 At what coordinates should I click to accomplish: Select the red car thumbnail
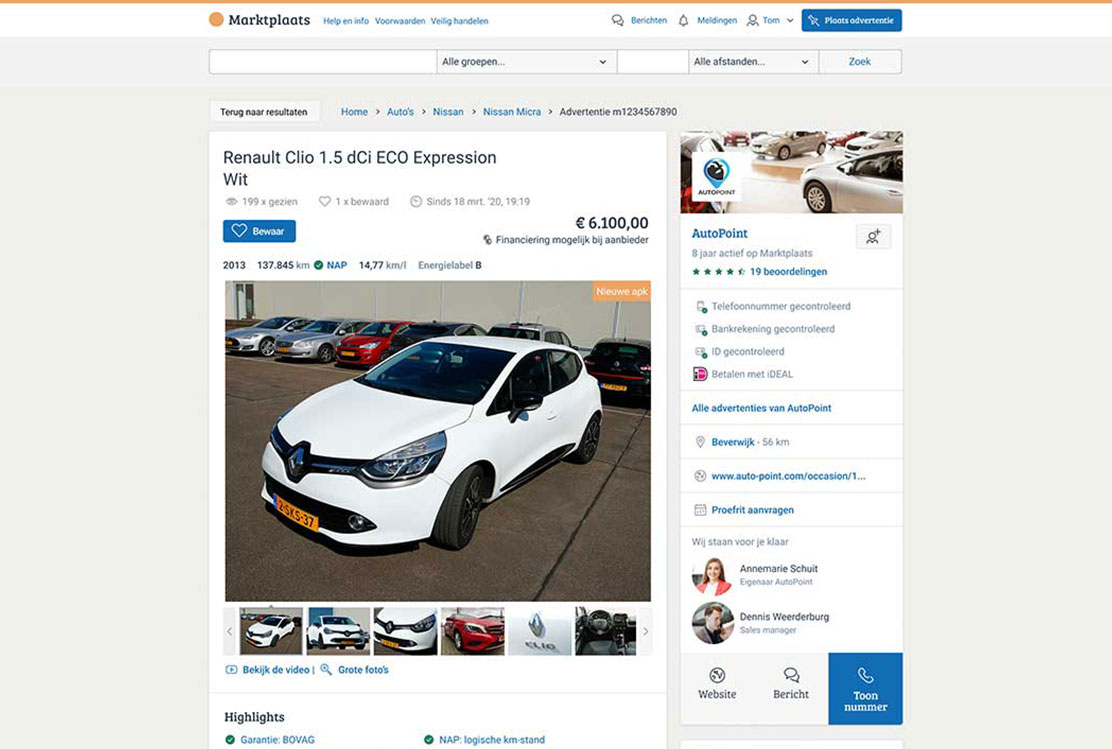coord(472,631)
